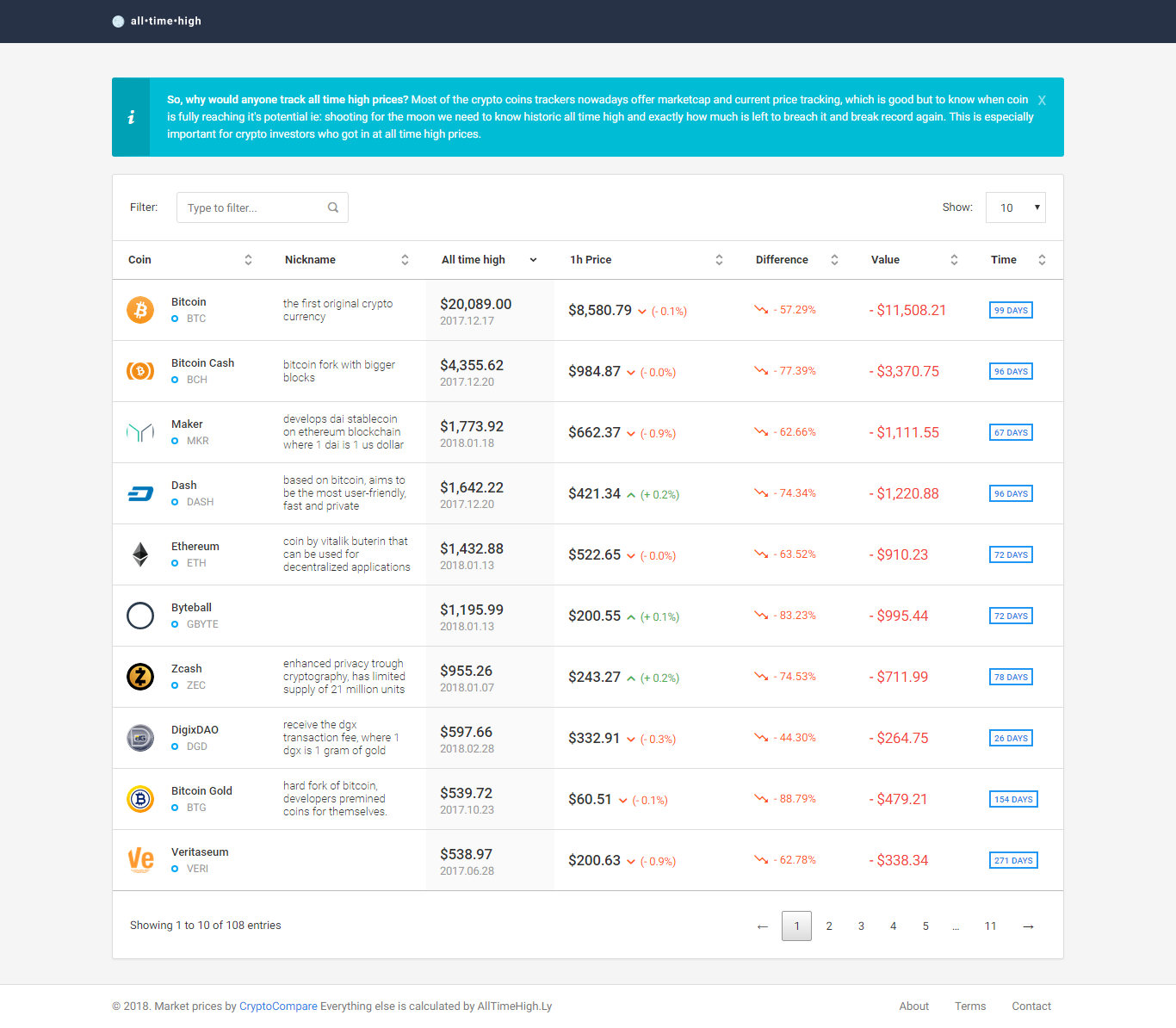
Task: Click the - $3,370.75 value for Bitcoin Cash
Action: coord(904,371)
